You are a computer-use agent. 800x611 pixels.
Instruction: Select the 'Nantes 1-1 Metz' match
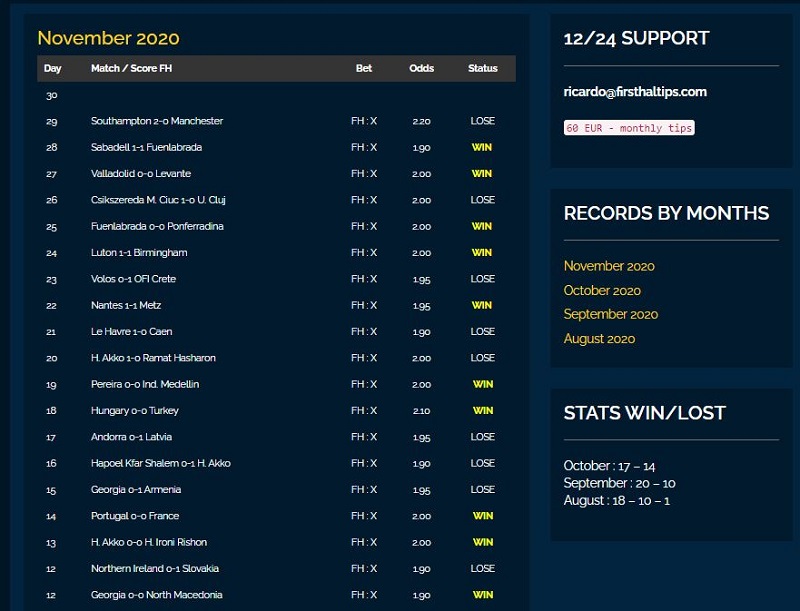pyautogui.click(x=126, y=306)
